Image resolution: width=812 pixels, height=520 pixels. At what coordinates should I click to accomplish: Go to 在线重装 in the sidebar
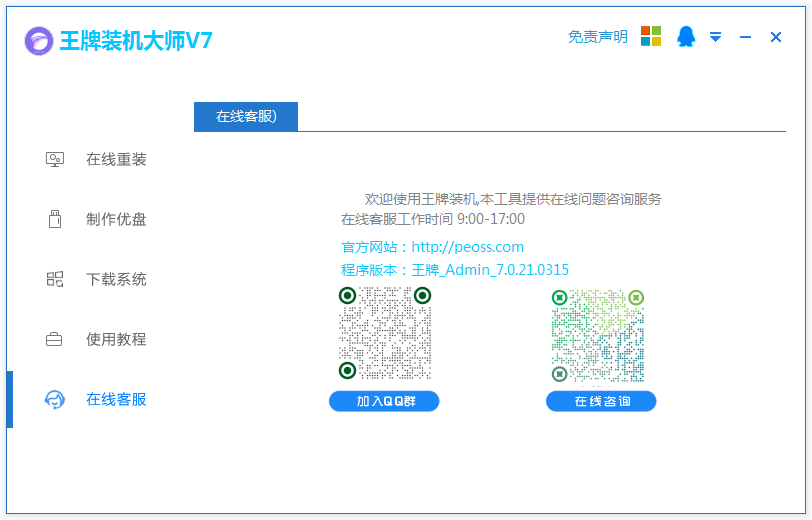click(x=116, y=160)
